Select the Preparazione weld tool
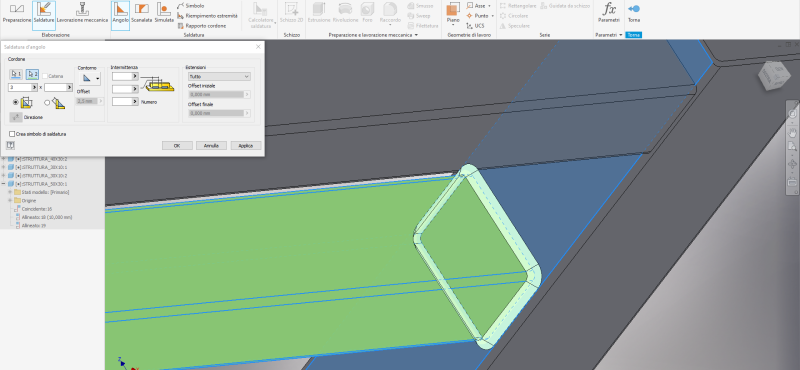 (x=17, y=14)
